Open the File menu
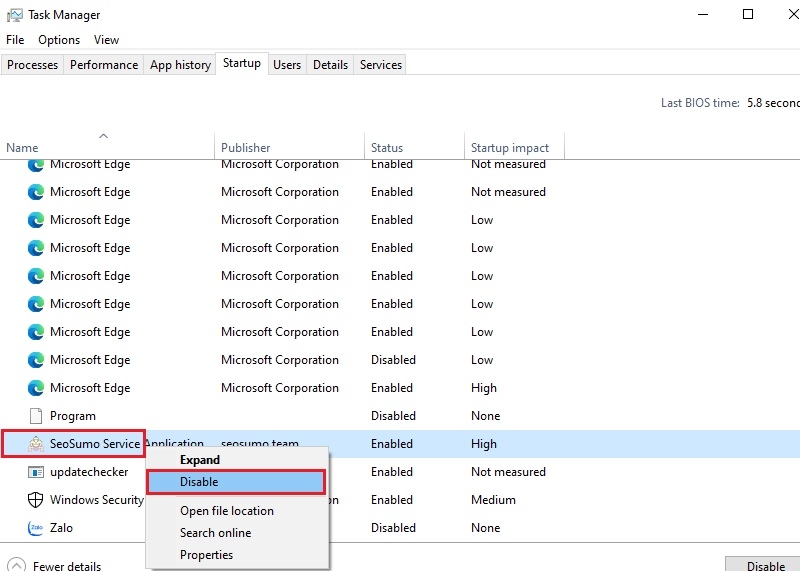 pyautogui.click(x=15, y=40)
